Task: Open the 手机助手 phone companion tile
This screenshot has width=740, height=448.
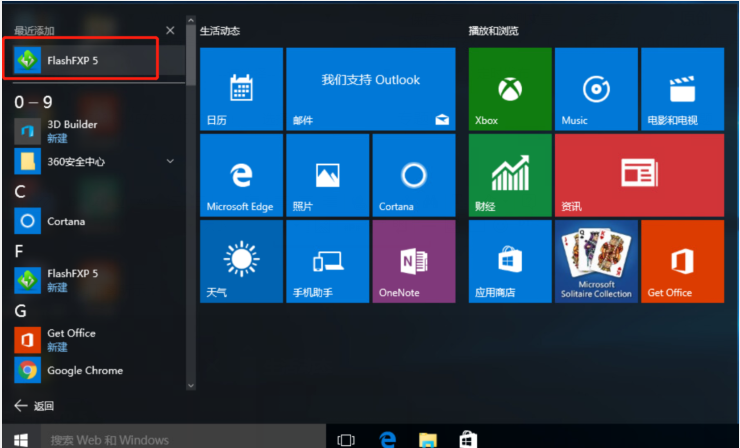Action: pos(328,261)
